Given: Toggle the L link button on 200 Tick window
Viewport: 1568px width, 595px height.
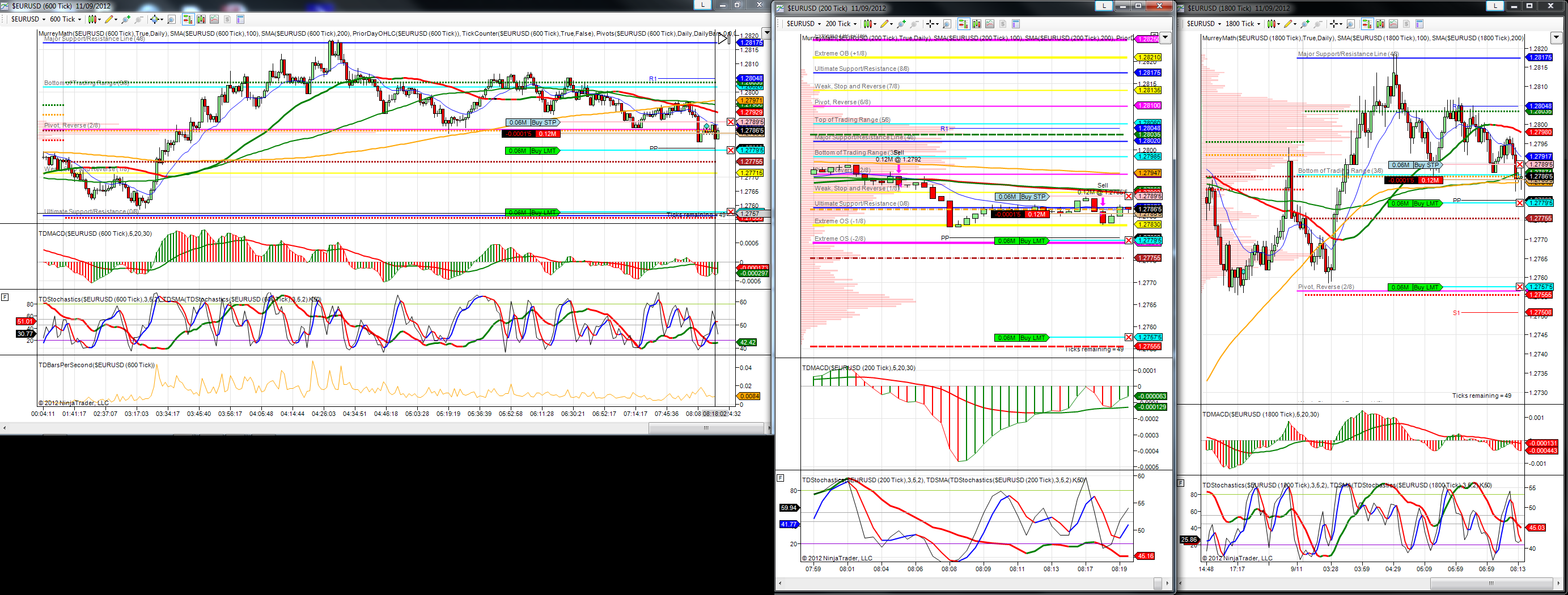Looking at the screenshot, I should point(1104,6).
